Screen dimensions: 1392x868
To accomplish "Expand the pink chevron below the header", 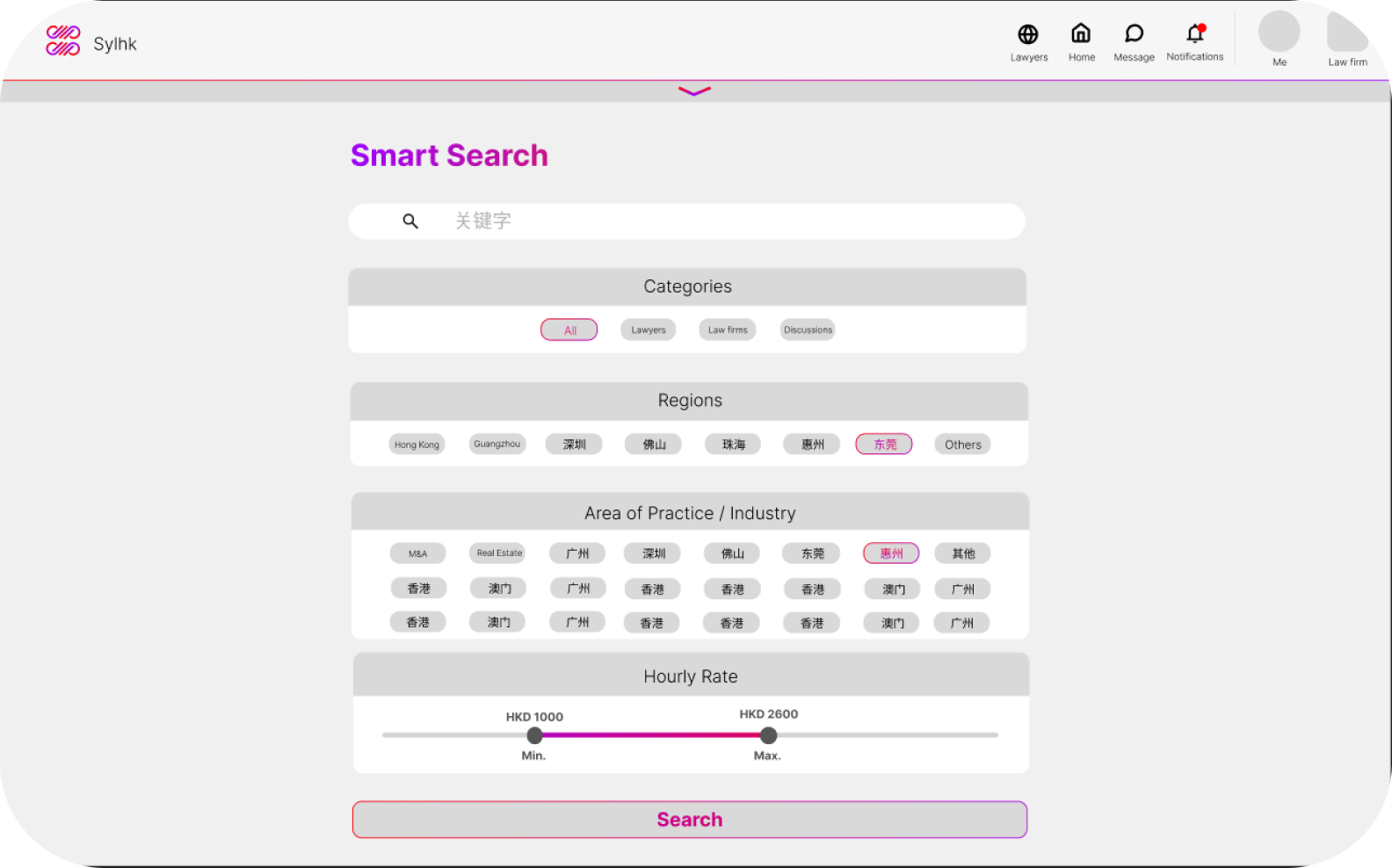I will (694, 91).
